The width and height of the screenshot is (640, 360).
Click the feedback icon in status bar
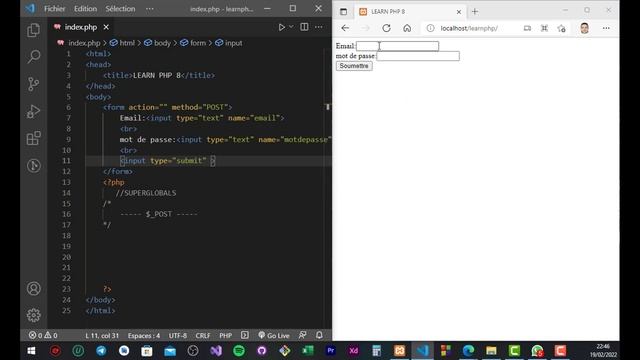(302, 335)
